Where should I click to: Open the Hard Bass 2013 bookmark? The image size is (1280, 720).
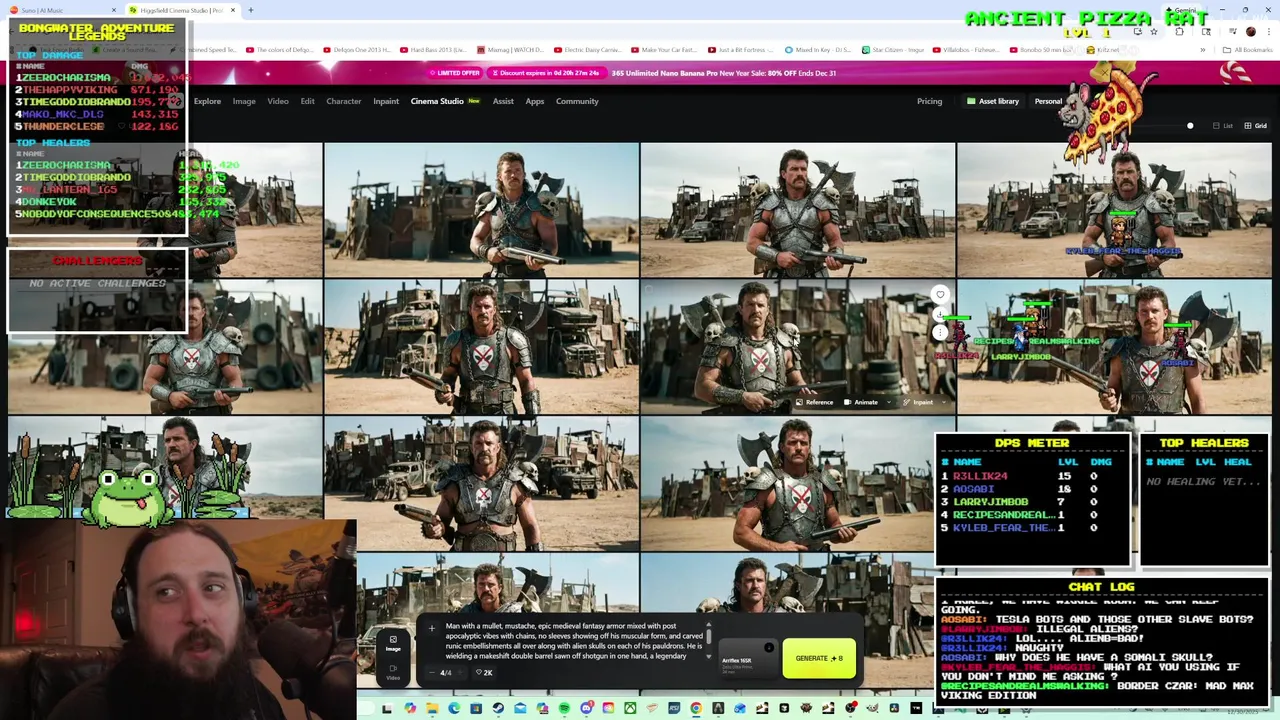pyautogui.click(x=432, y=50)
